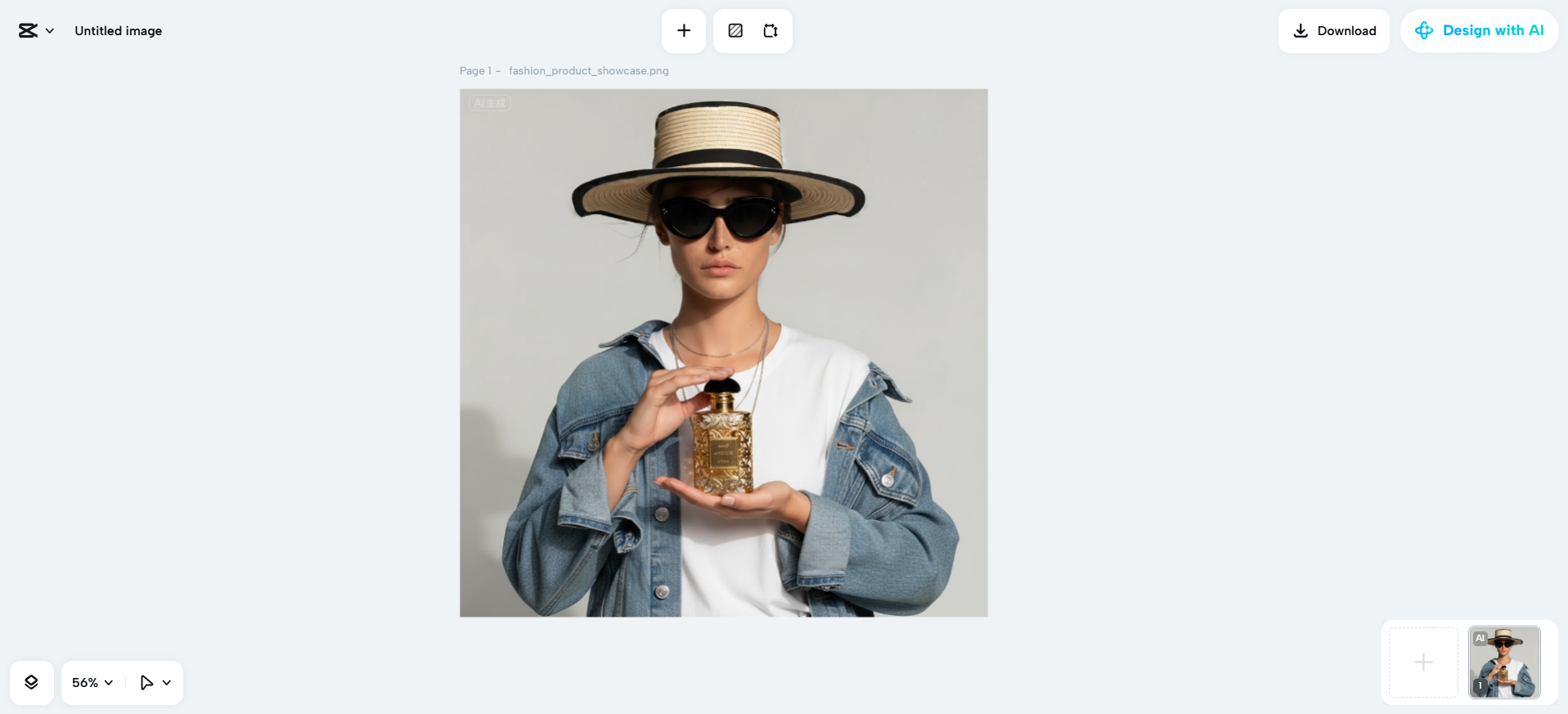Viewport: 1568px width, 714px height.
Task: Expand the chevron beside the CapCut logo
Action: pos(50,31)
